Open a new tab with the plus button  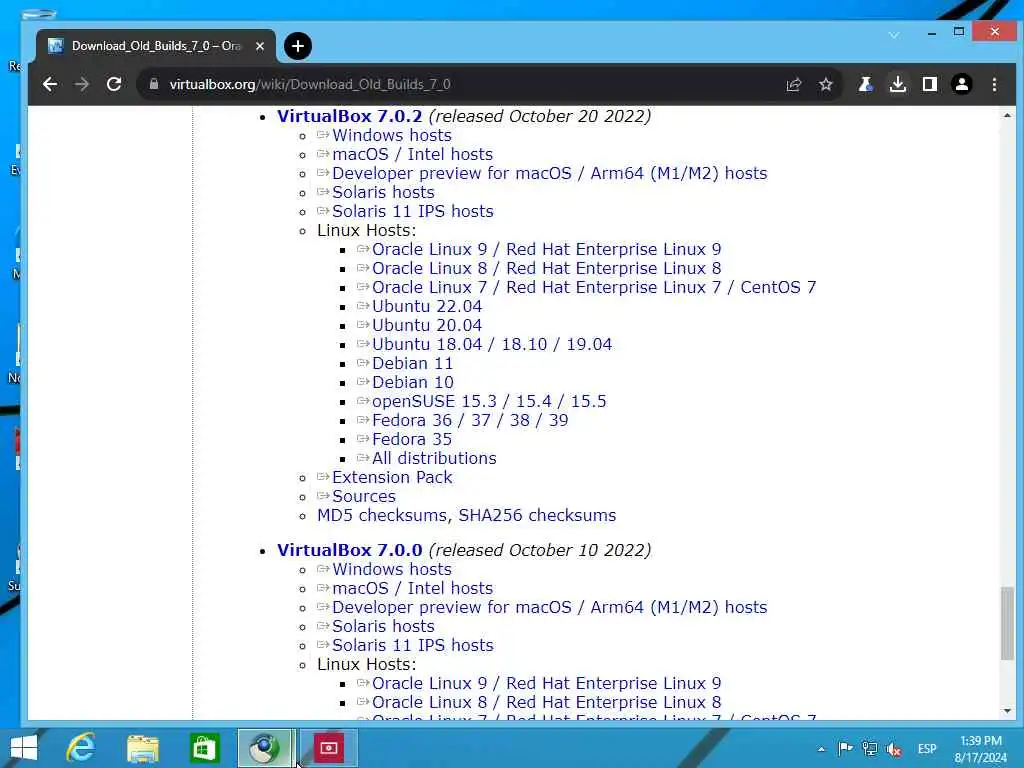coord(298,46)
